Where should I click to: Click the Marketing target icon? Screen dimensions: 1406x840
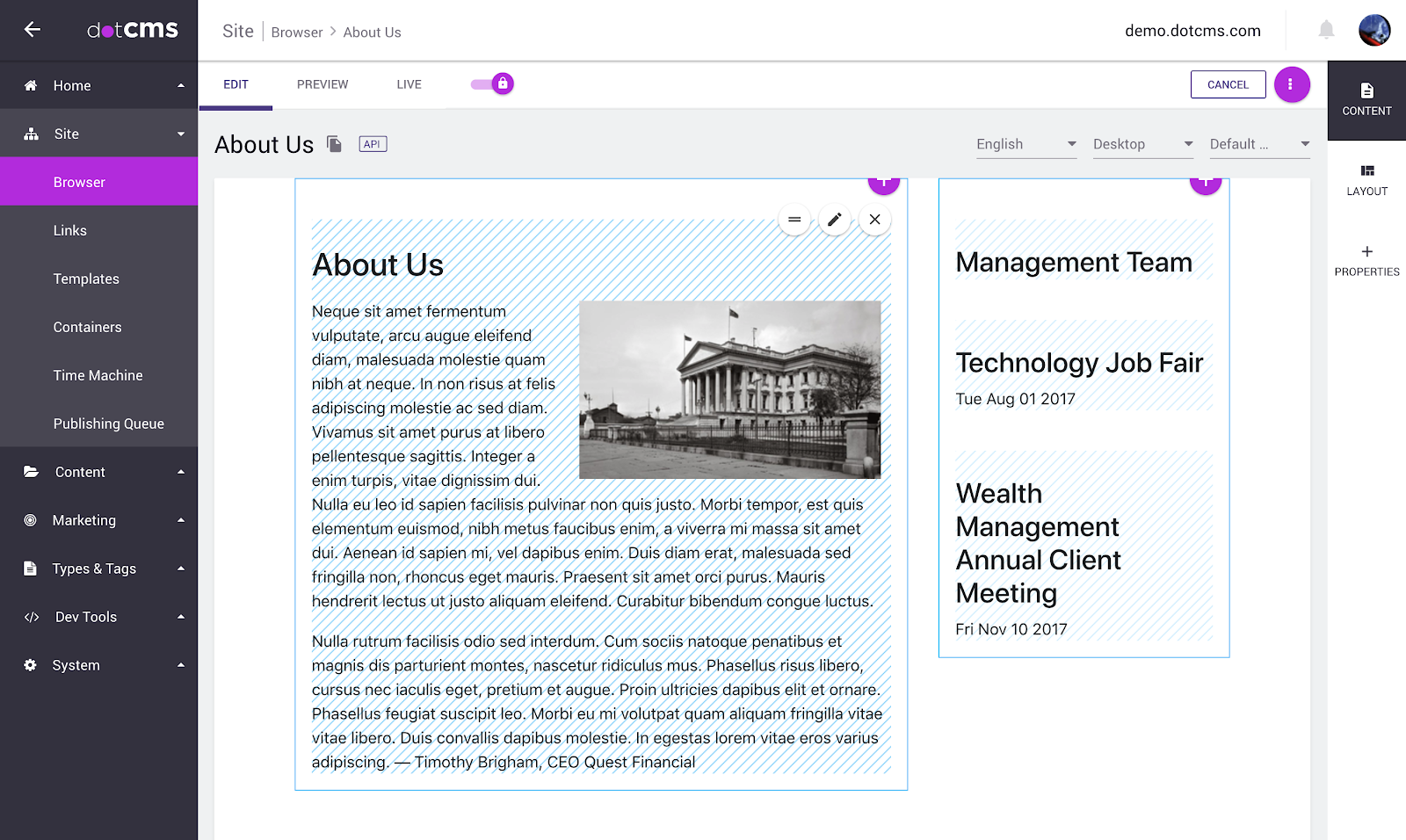pos(31,520)
